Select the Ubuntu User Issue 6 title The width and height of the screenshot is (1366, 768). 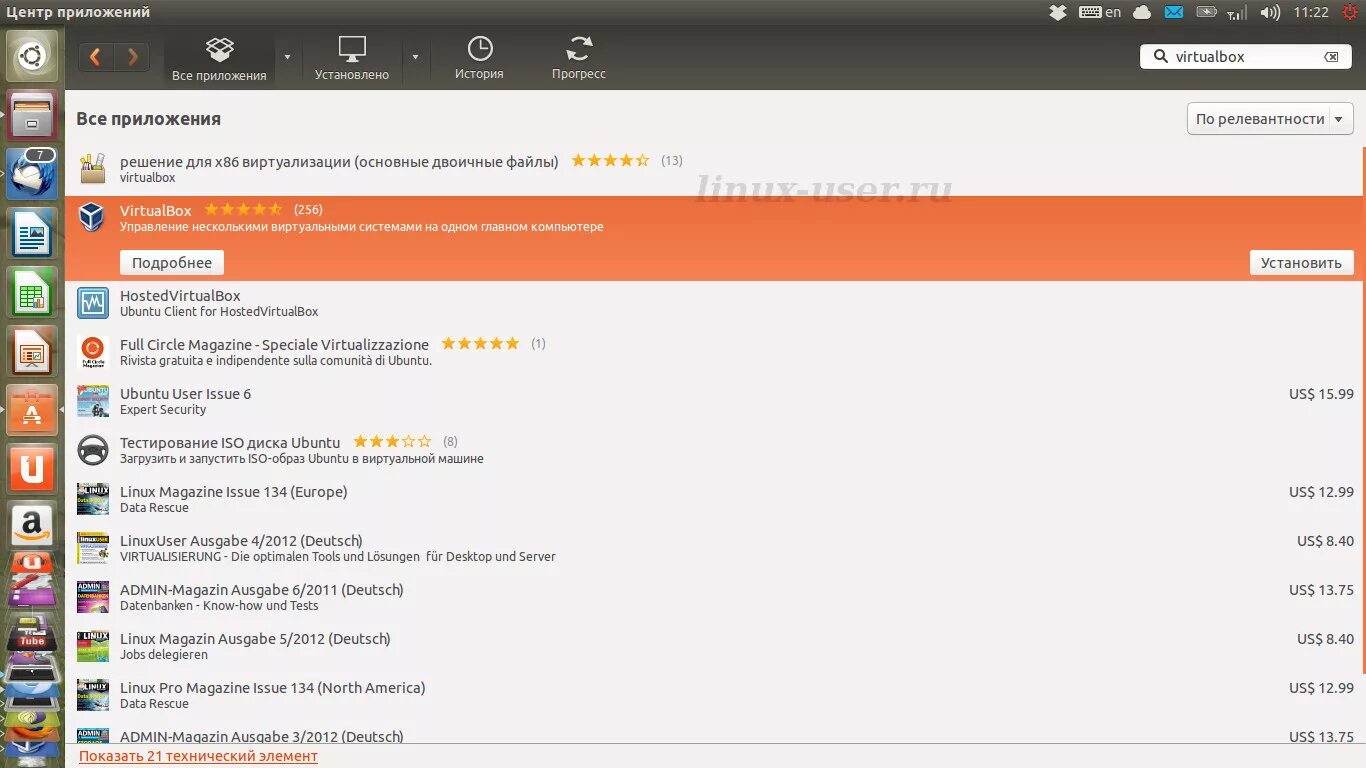coord(185,394)
